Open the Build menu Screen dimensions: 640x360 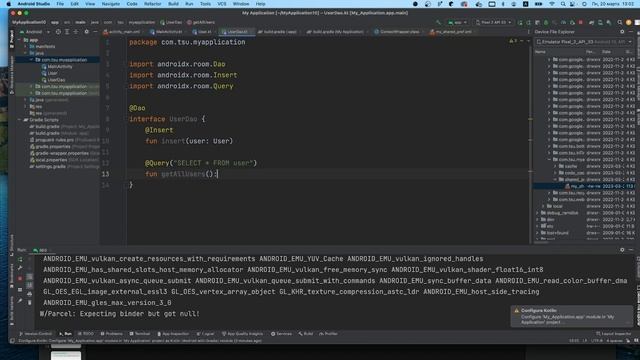point(173,4)
